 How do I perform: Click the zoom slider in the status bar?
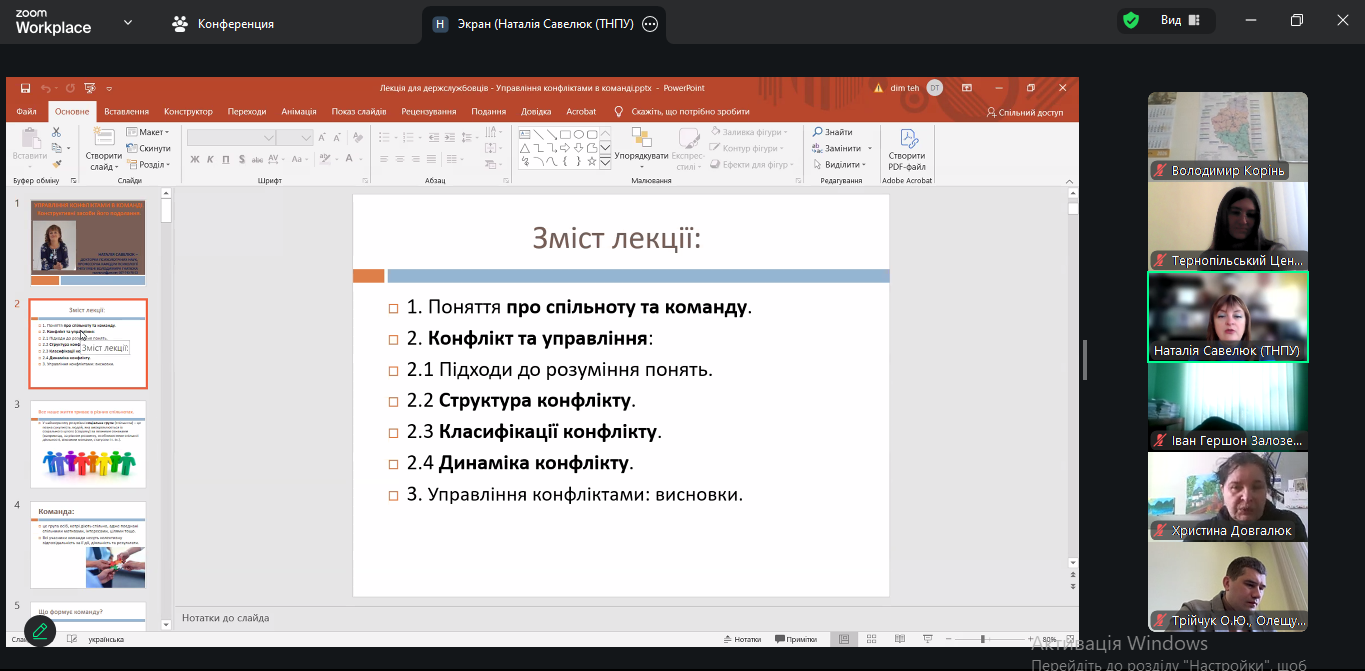coord(983,640)
